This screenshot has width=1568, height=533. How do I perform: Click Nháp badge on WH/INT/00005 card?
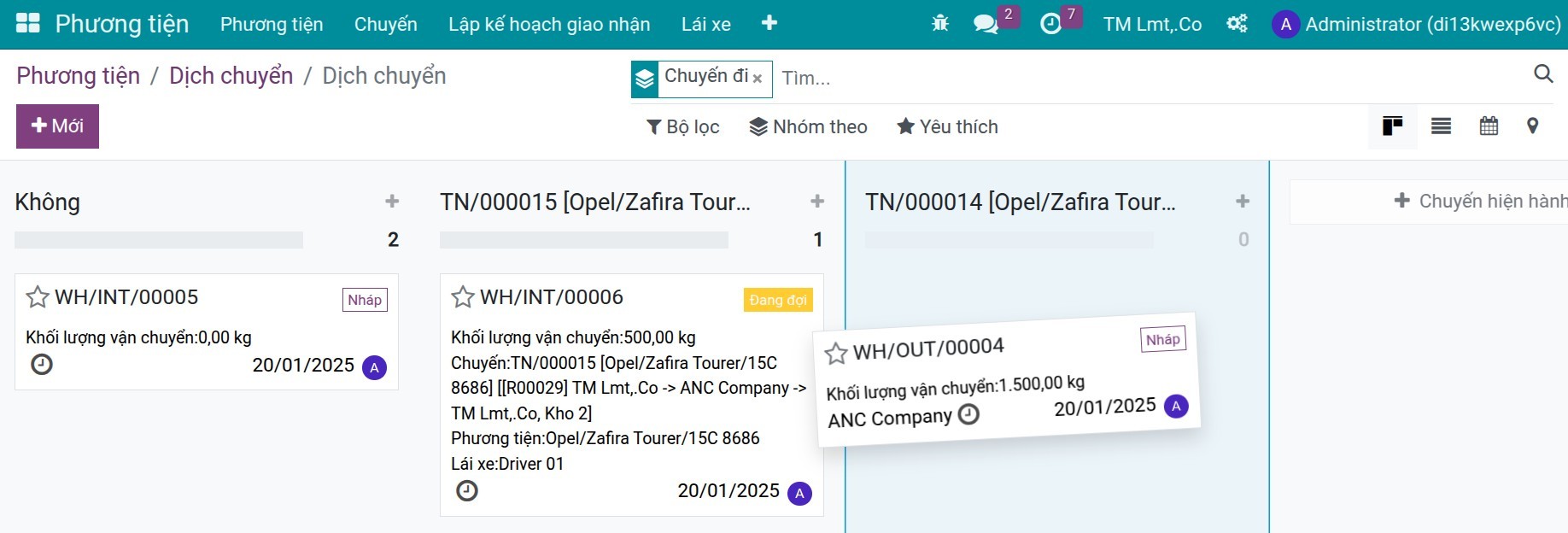pos(365,300)
